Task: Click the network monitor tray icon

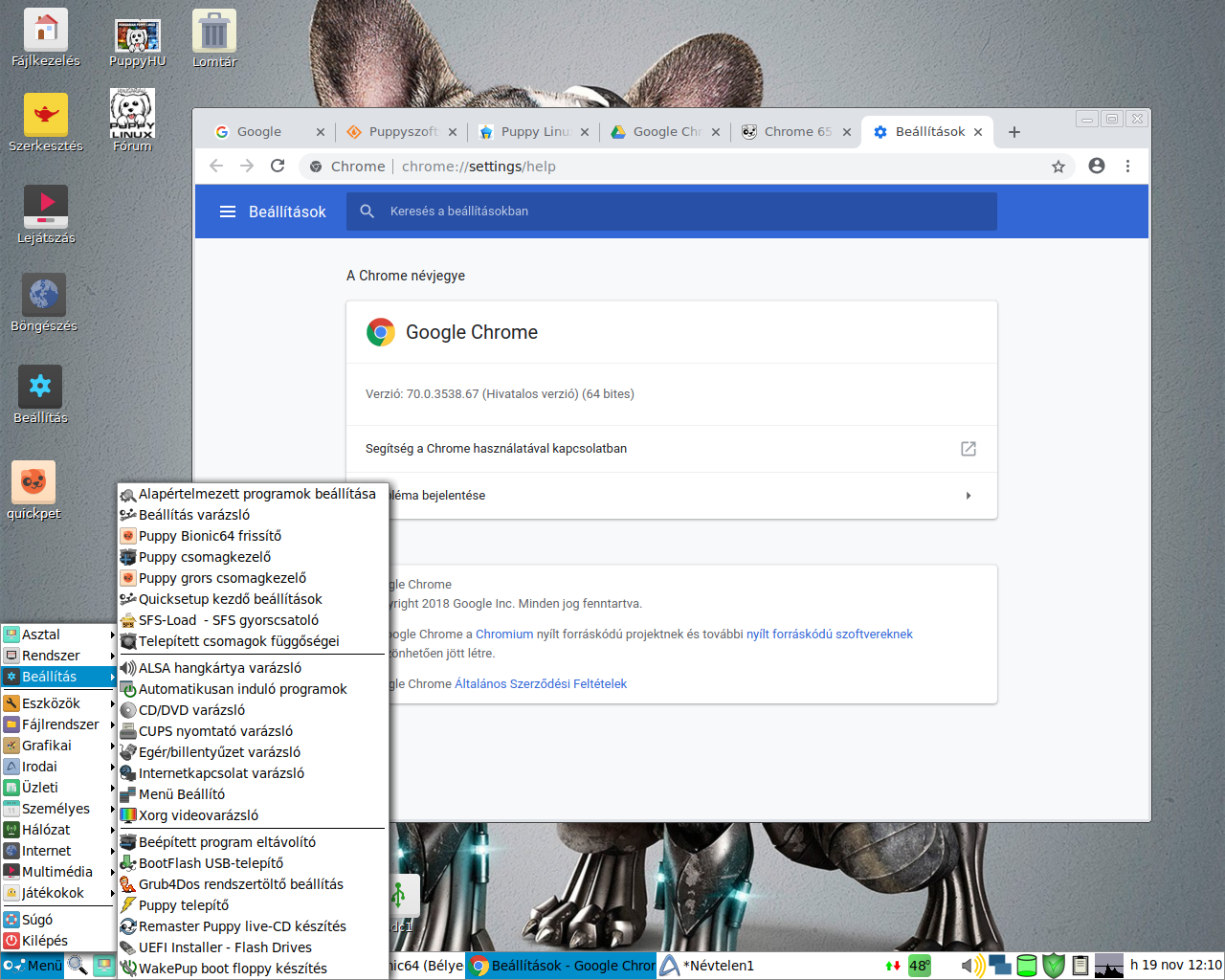Action: [x=1000, y=965]
